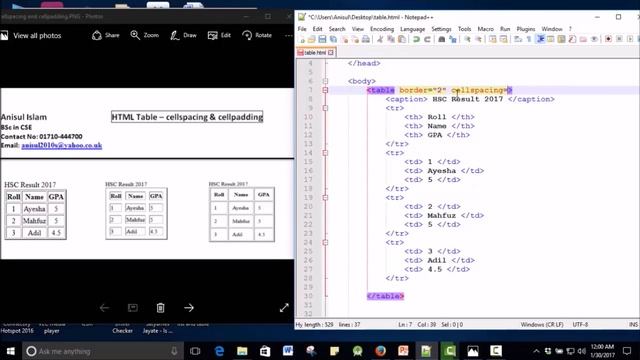Click Zoom In icon in Notepad++ toolbar
The height and width of the screenshot is (360, 640).
[467, 40]
